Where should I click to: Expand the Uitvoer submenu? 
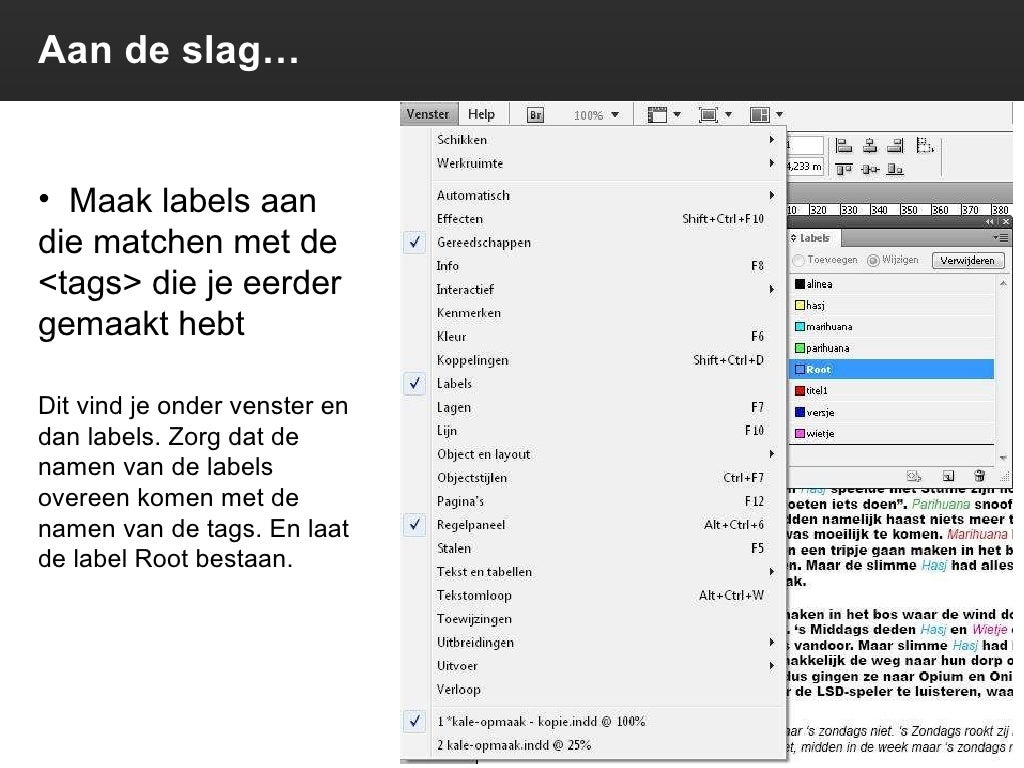tap(606, 666)
